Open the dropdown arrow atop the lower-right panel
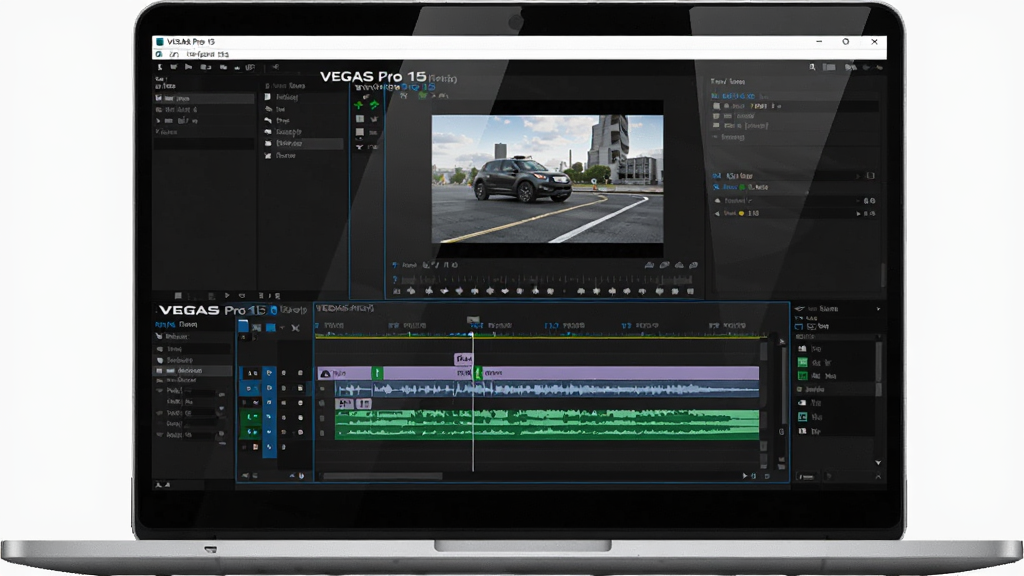 878,309
